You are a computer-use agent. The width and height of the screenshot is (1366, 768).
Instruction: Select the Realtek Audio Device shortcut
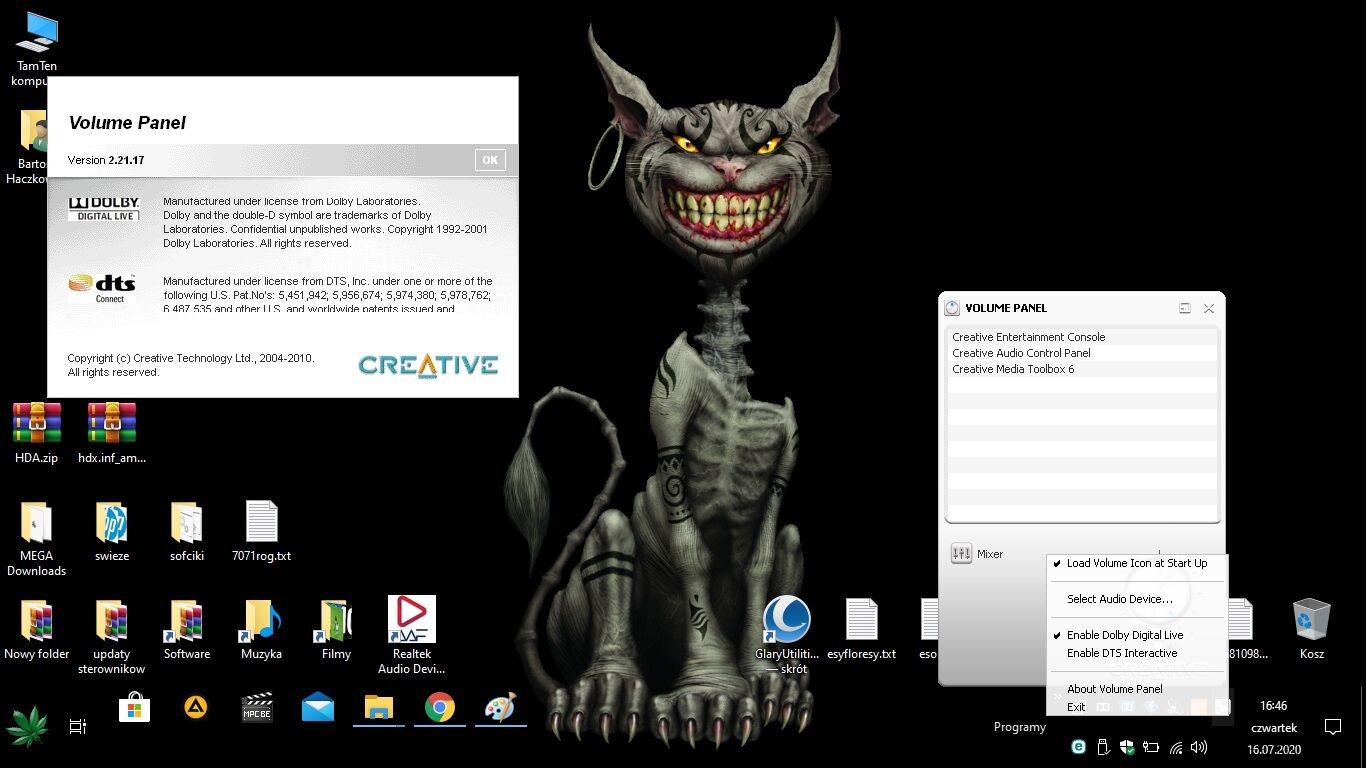click(x=411, y=635)
